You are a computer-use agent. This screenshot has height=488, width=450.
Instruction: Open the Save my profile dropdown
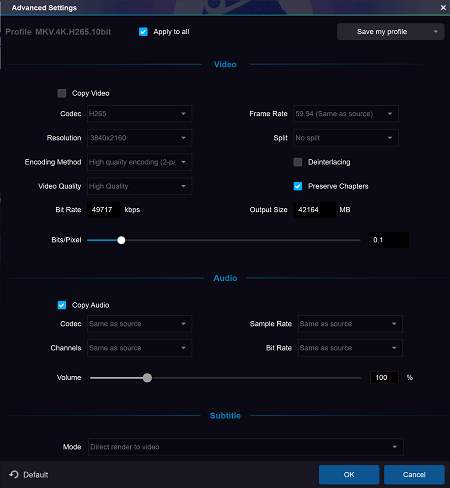point(390,32)
